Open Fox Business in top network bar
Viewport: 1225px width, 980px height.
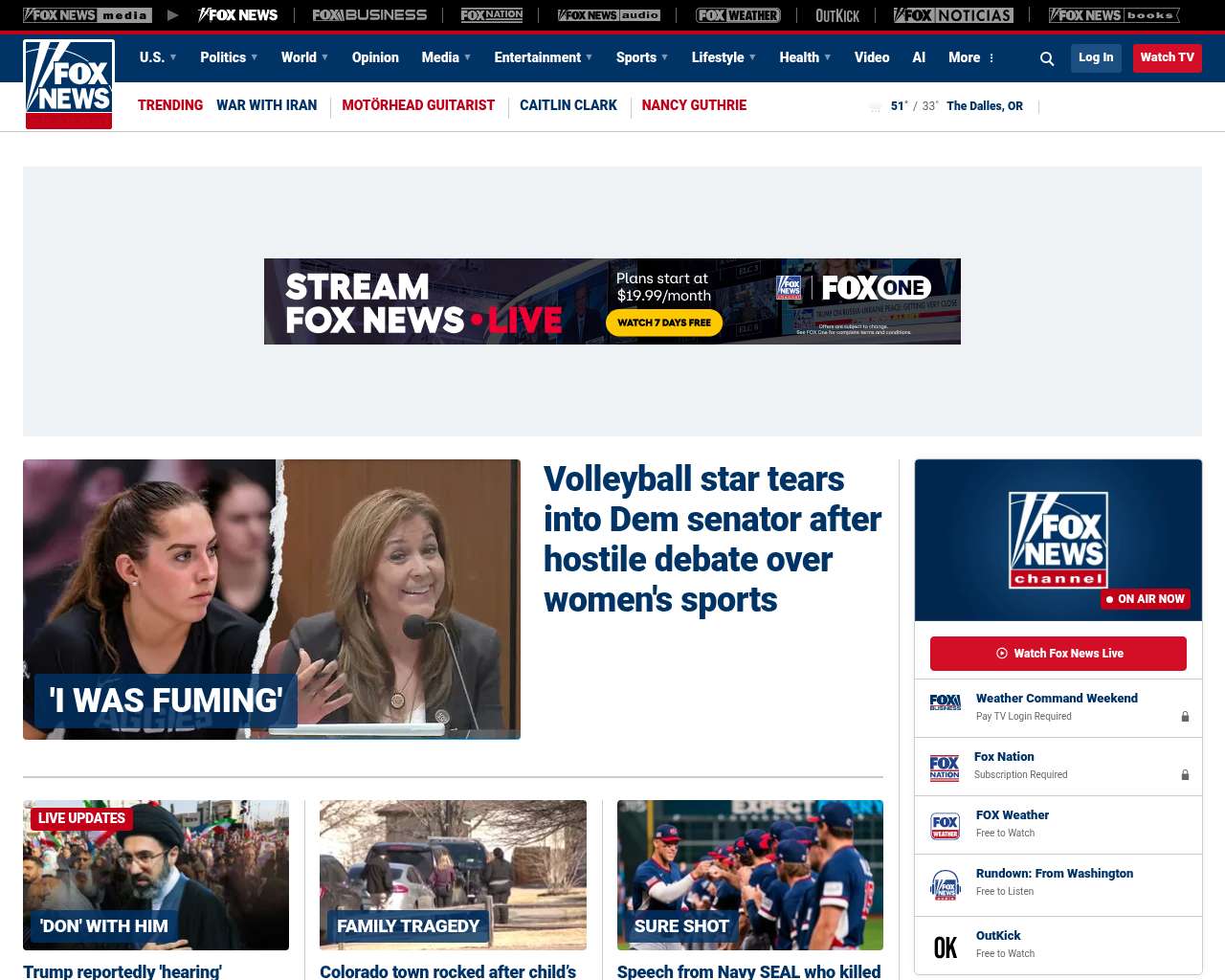(x=369, y=15)
